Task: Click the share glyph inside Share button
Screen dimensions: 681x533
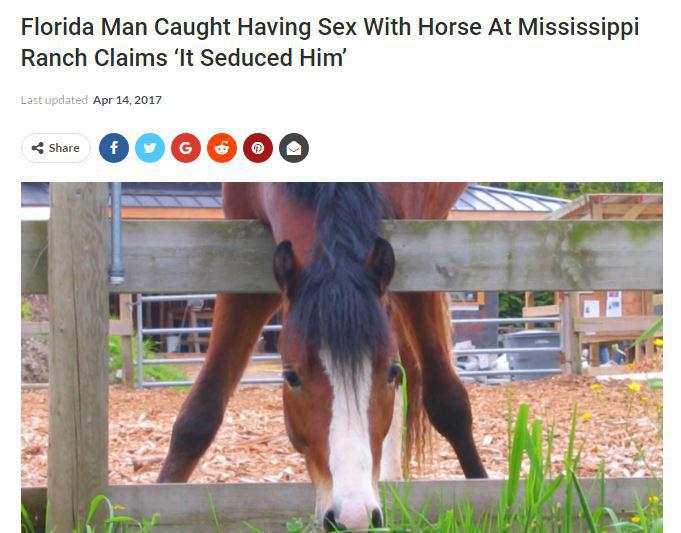Action: click(38, 148)
